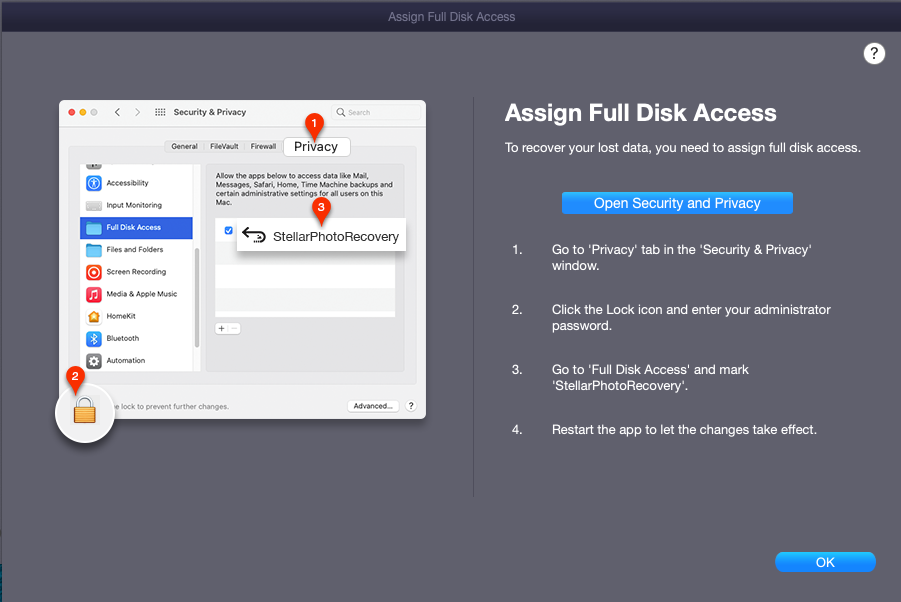Select the Input Monitoring keyboard icon
The image size is (901, 602).
[x=94, y=205]
